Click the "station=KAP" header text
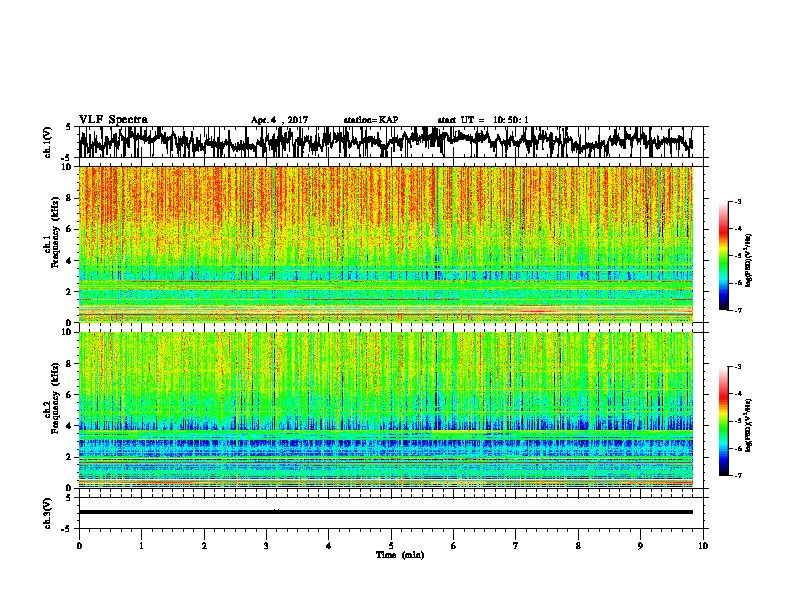 coord(371,120)
